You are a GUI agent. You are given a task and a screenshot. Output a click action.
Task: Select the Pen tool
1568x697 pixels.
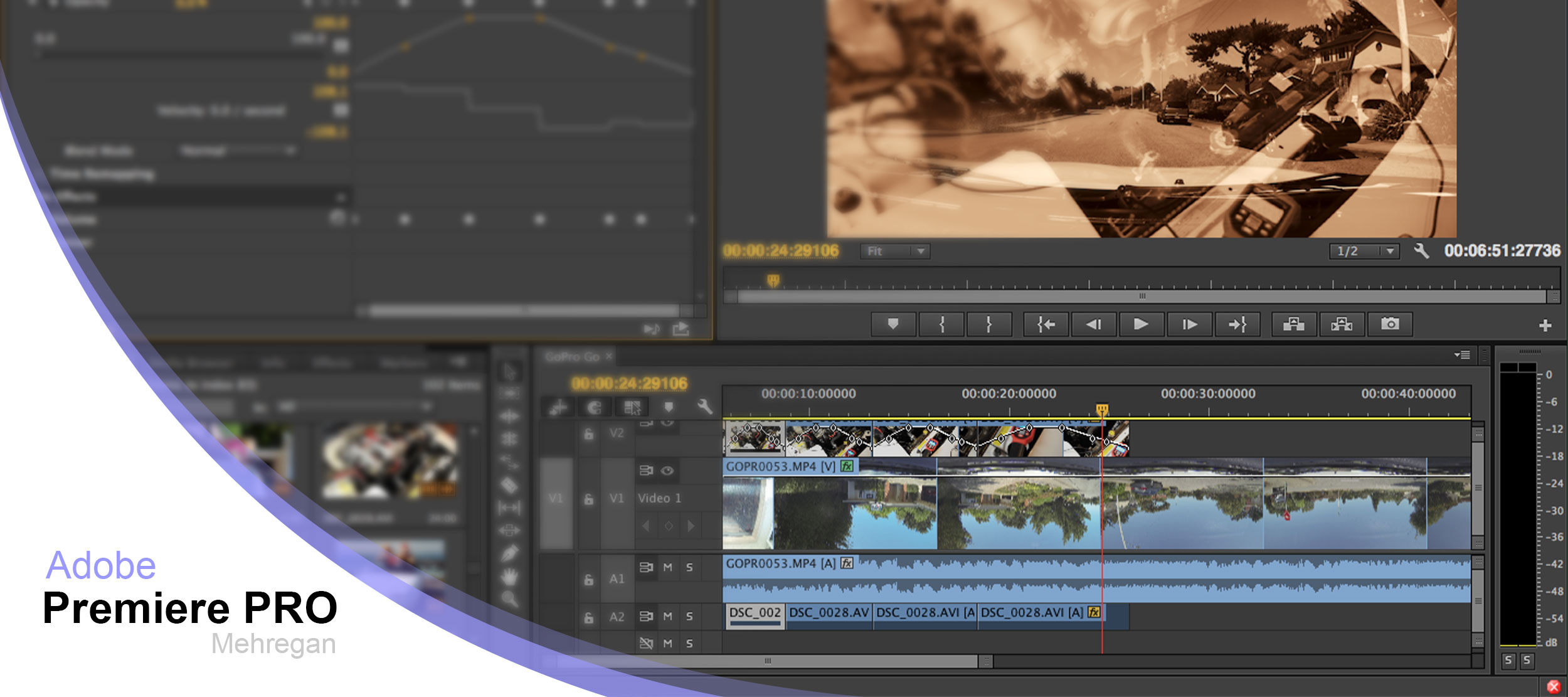(x=509, y=553)
